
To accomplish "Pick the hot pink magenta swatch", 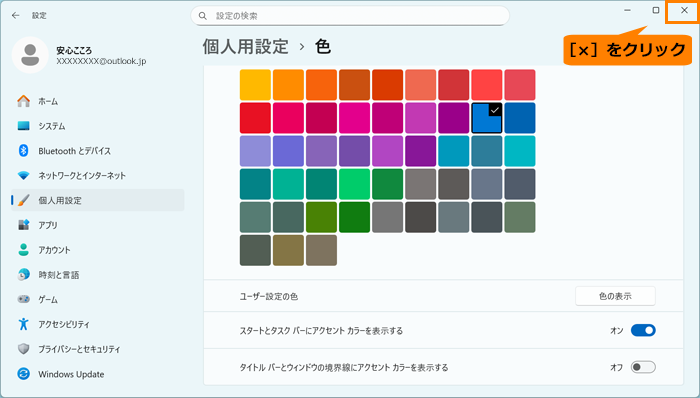I will coord(354,118).
